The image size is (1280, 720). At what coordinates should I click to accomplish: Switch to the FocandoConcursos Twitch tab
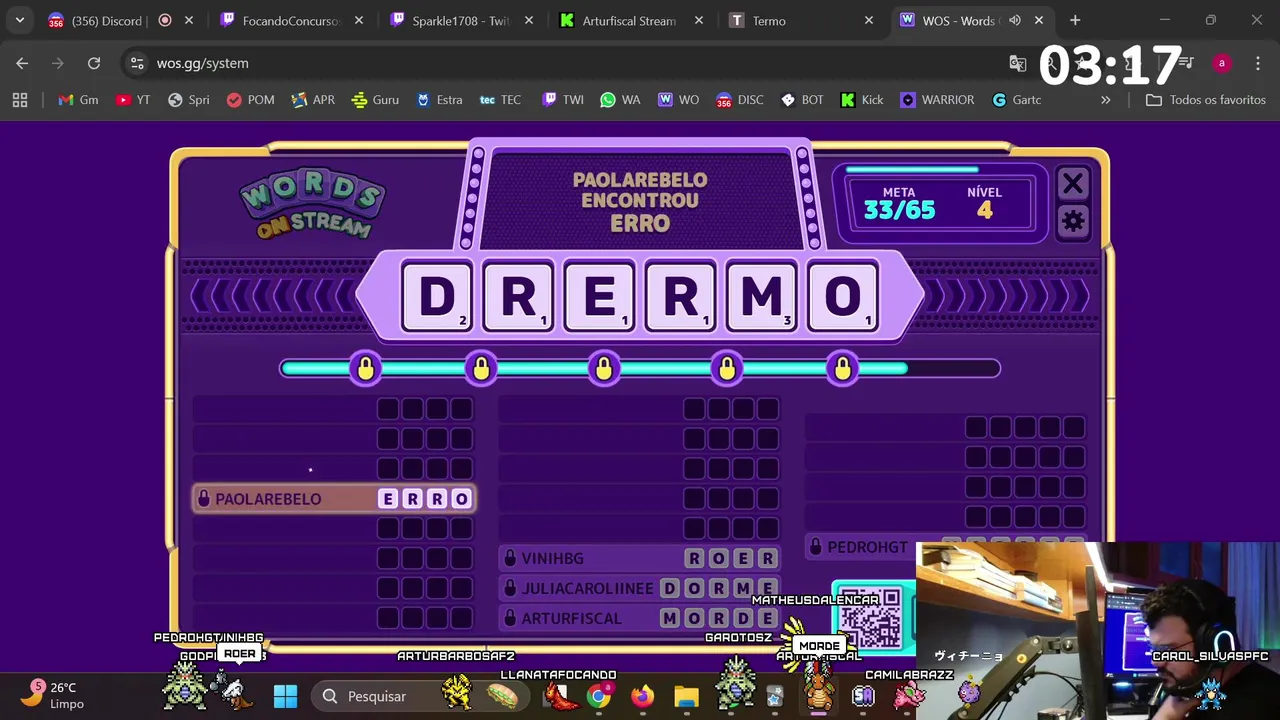tap(290, 20)
